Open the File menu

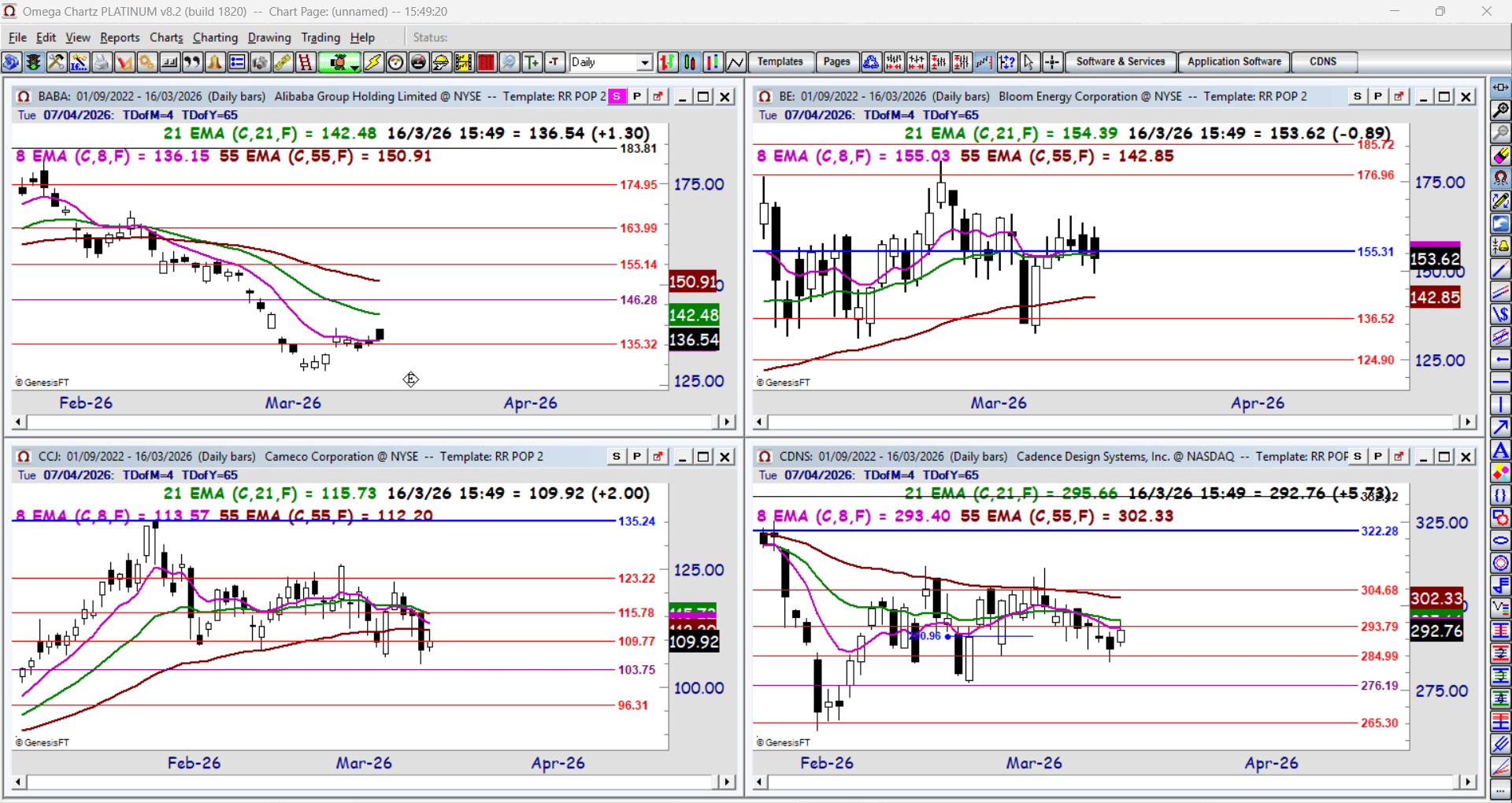pos(17,38)
